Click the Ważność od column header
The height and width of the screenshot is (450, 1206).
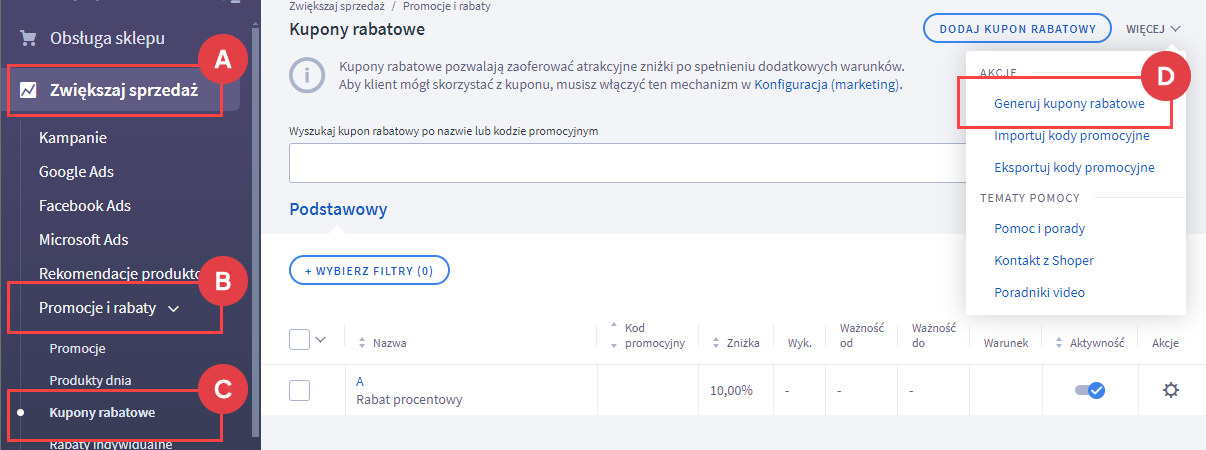coord(862,336)
